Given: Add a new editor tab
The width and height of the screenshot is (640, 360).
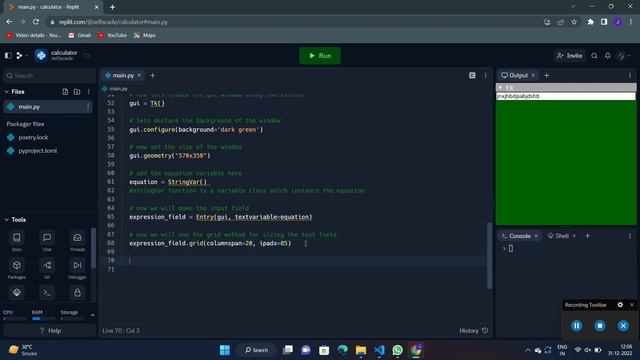Looking at the screenshot, I should pyautogui.click(x=153, y=76).
